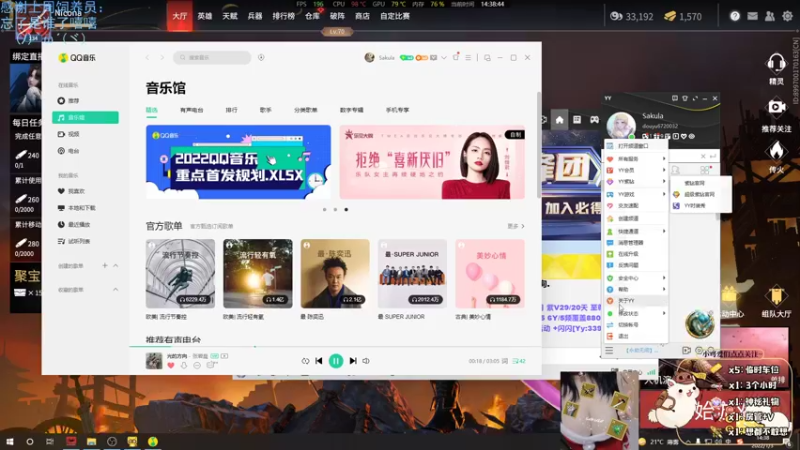Select the 音乐馆 sidebar entry
The height and width of the screenshot is (450, 800).
(85, 117)
